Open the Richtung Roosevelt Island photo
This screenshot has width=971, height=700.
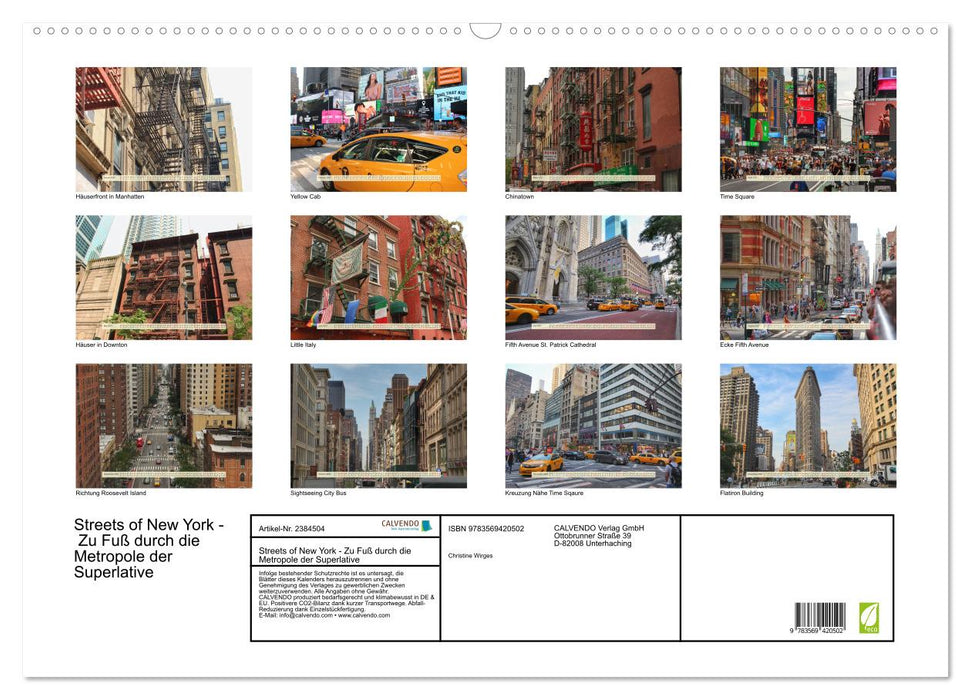pos(163,426)
